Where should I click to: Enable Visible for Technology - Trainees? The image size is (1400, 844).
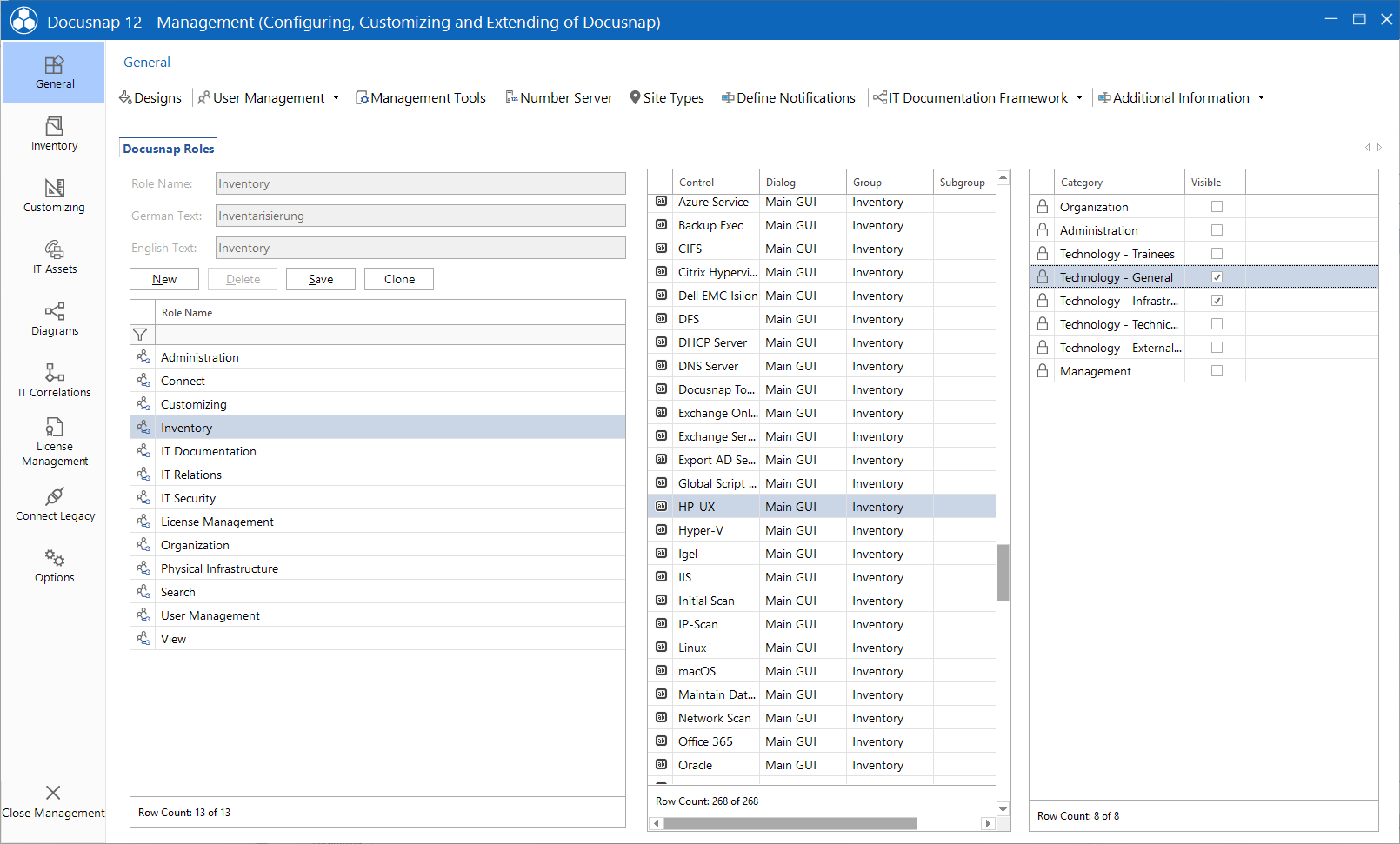click(1217, 254)
